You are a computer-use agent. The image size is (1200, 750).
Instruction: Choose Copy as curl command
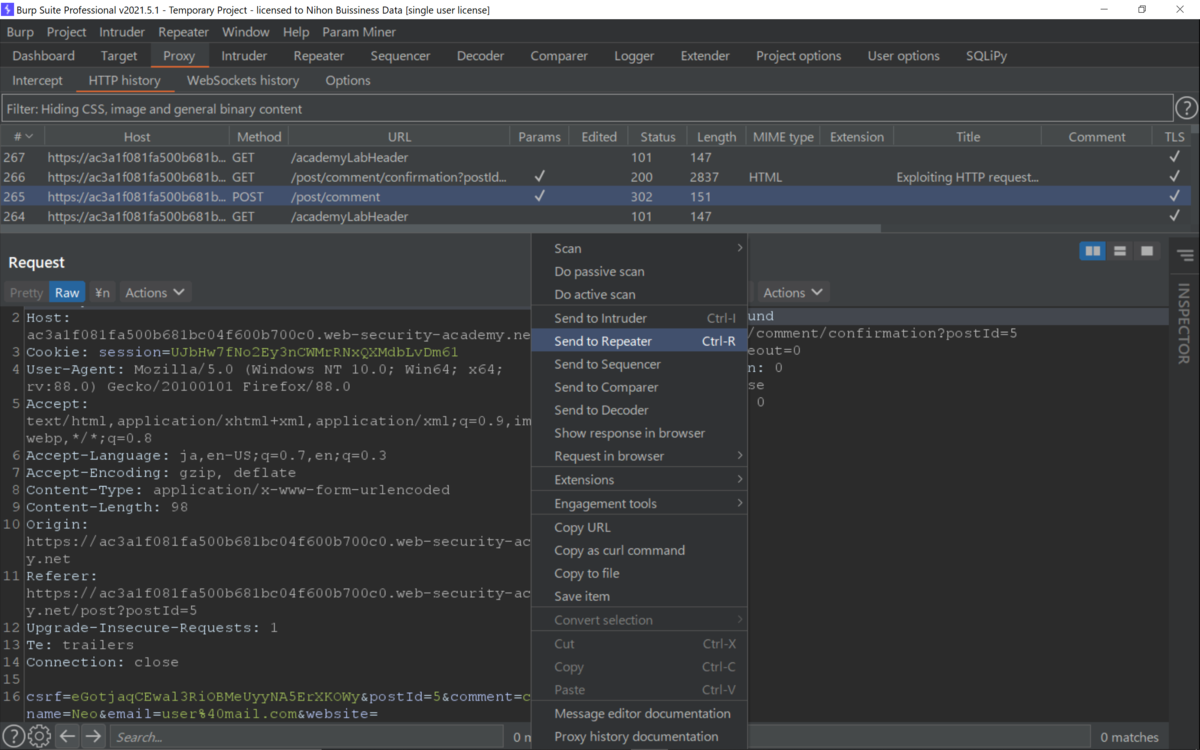click(640, 550)
